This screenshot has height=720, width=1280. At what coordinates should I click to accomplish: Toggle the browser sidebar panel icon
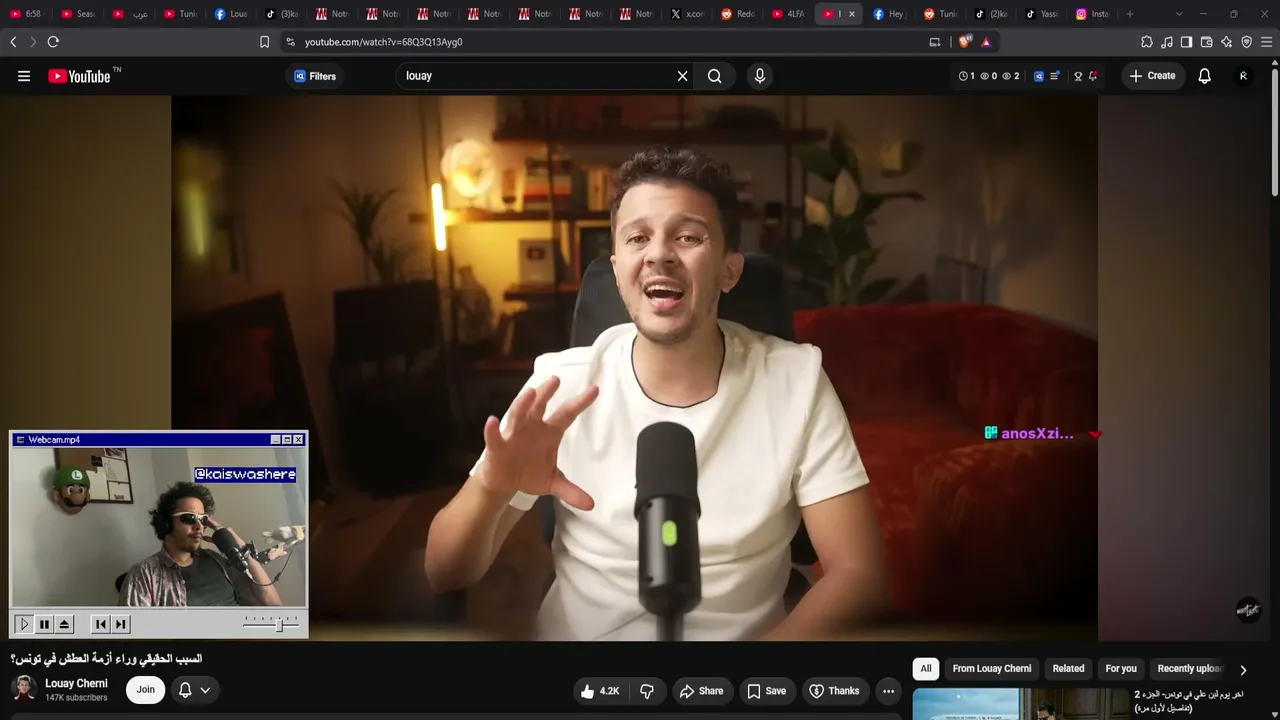coord(1186,42)
